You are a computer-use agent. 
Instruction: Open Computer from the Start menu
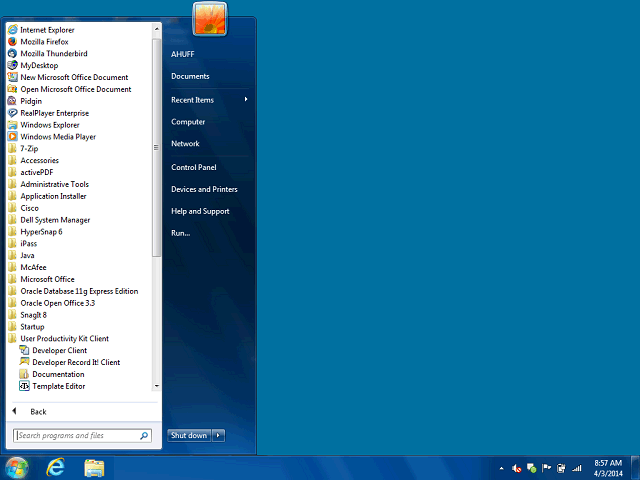pos(188,122)
